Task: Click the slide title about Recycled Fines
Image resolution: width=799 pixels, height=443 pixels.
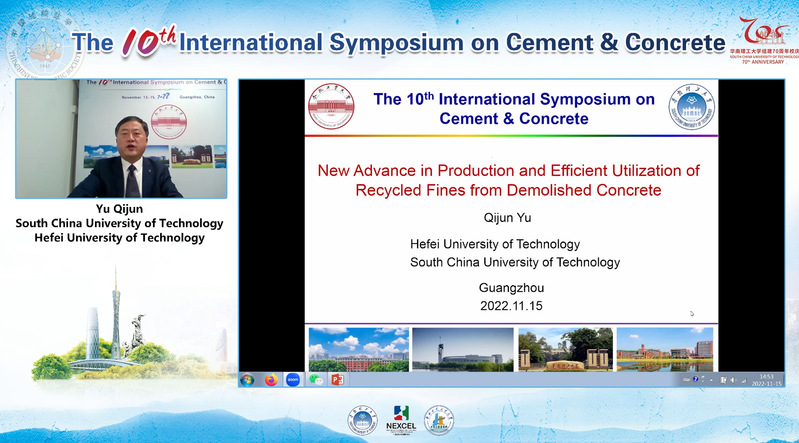Action: pos(509,180)
